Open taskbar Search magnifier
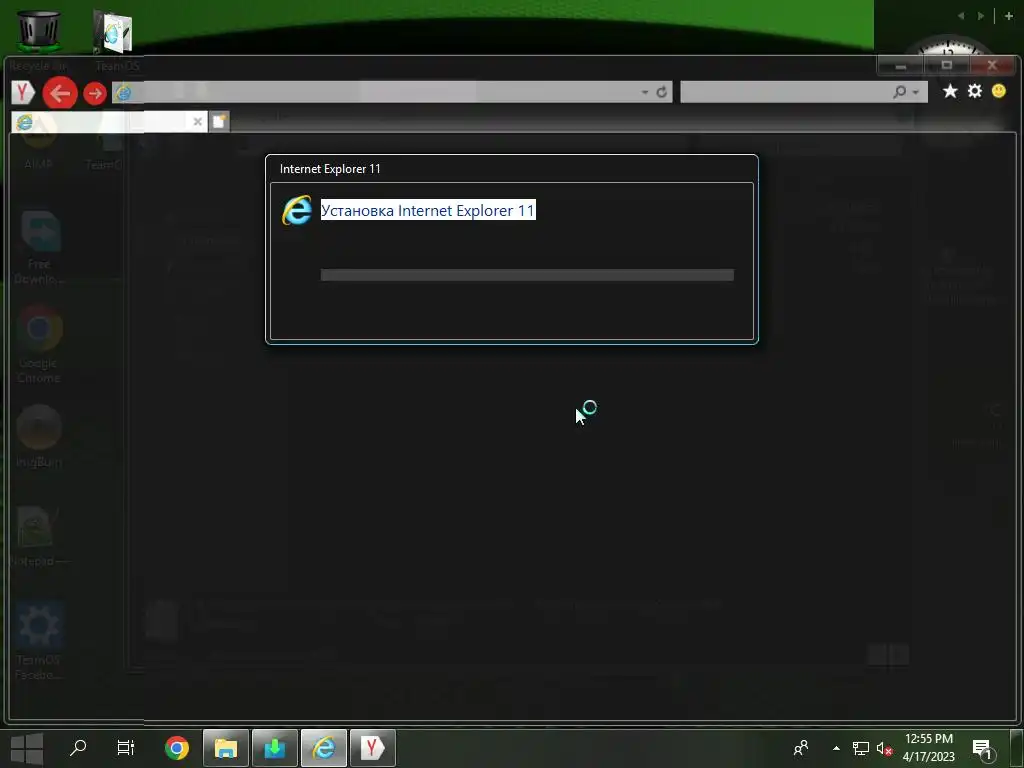The image size is (1024, 768). pyautogui.click(x=78, y=748)
